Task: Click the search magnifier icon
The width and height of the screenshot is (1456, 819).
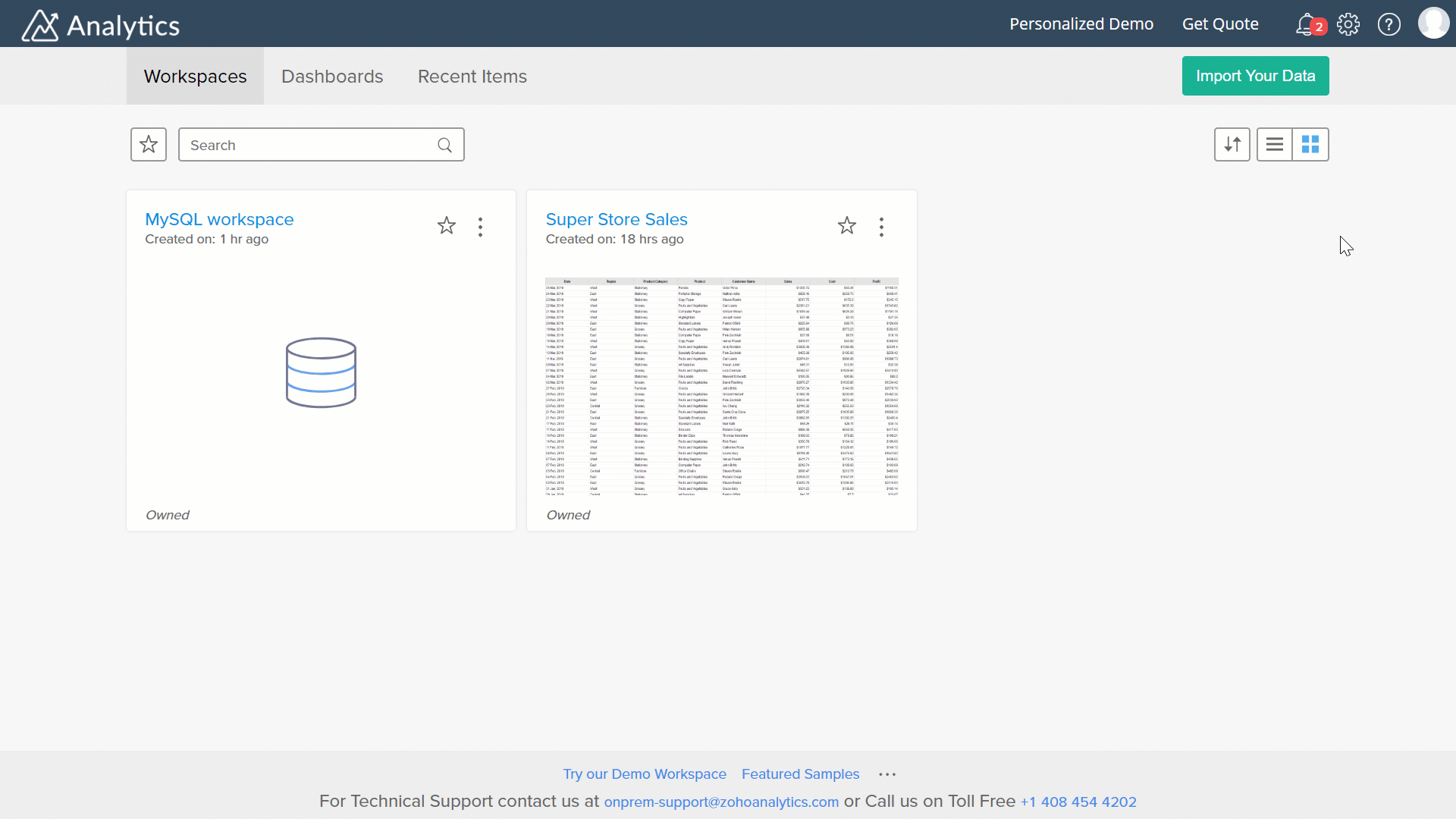Action: pyautogui.click(x=445, y=145)
